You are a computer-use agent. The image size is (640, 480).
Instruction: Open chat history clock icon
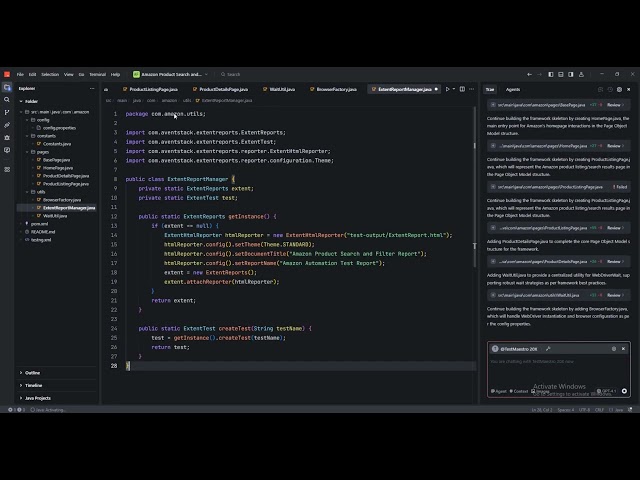pos(610,89)
